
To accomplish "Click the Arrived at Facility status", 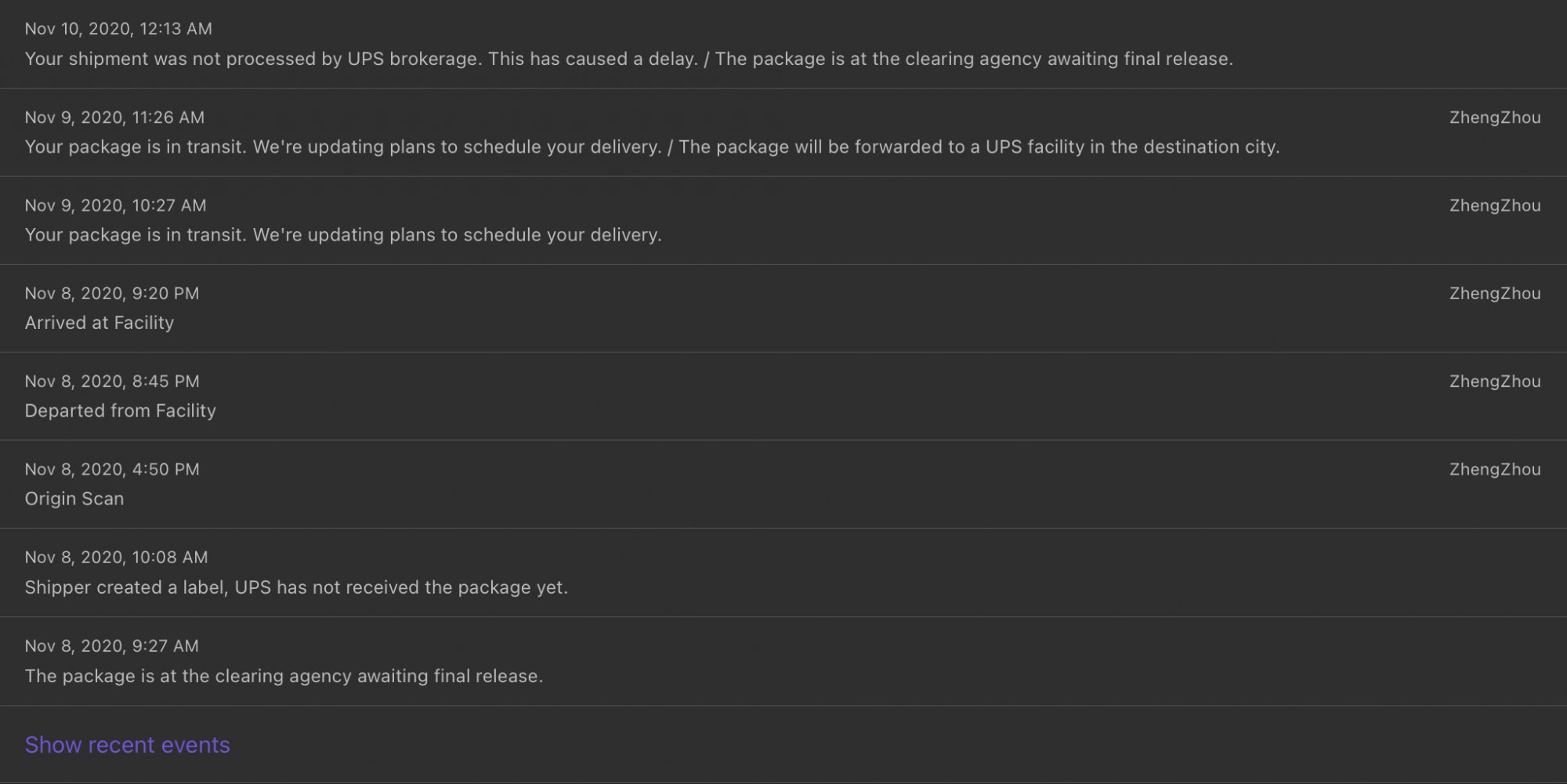I will 100,323.
